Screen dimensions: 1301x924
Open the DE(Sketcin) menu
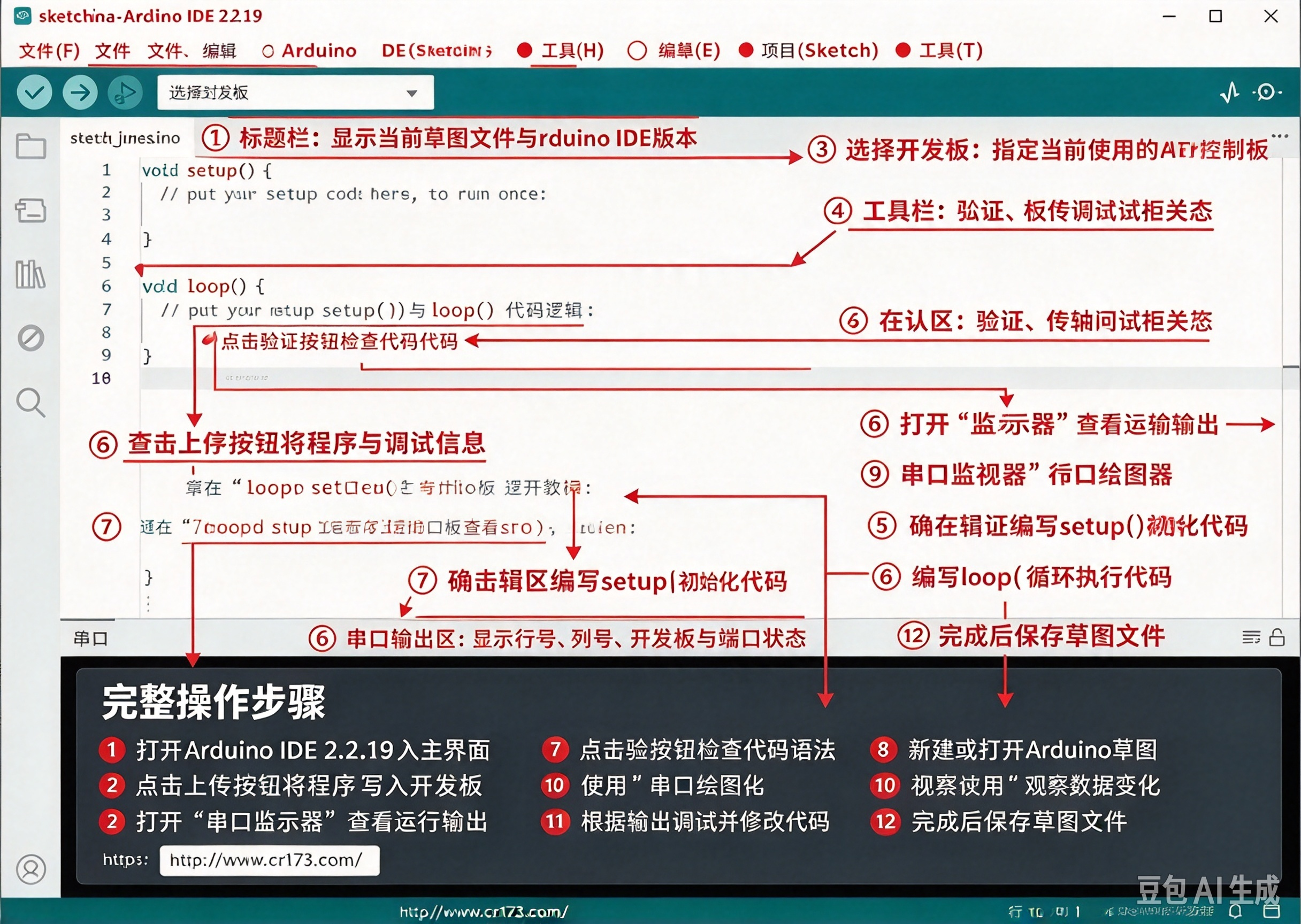point(437,51)
